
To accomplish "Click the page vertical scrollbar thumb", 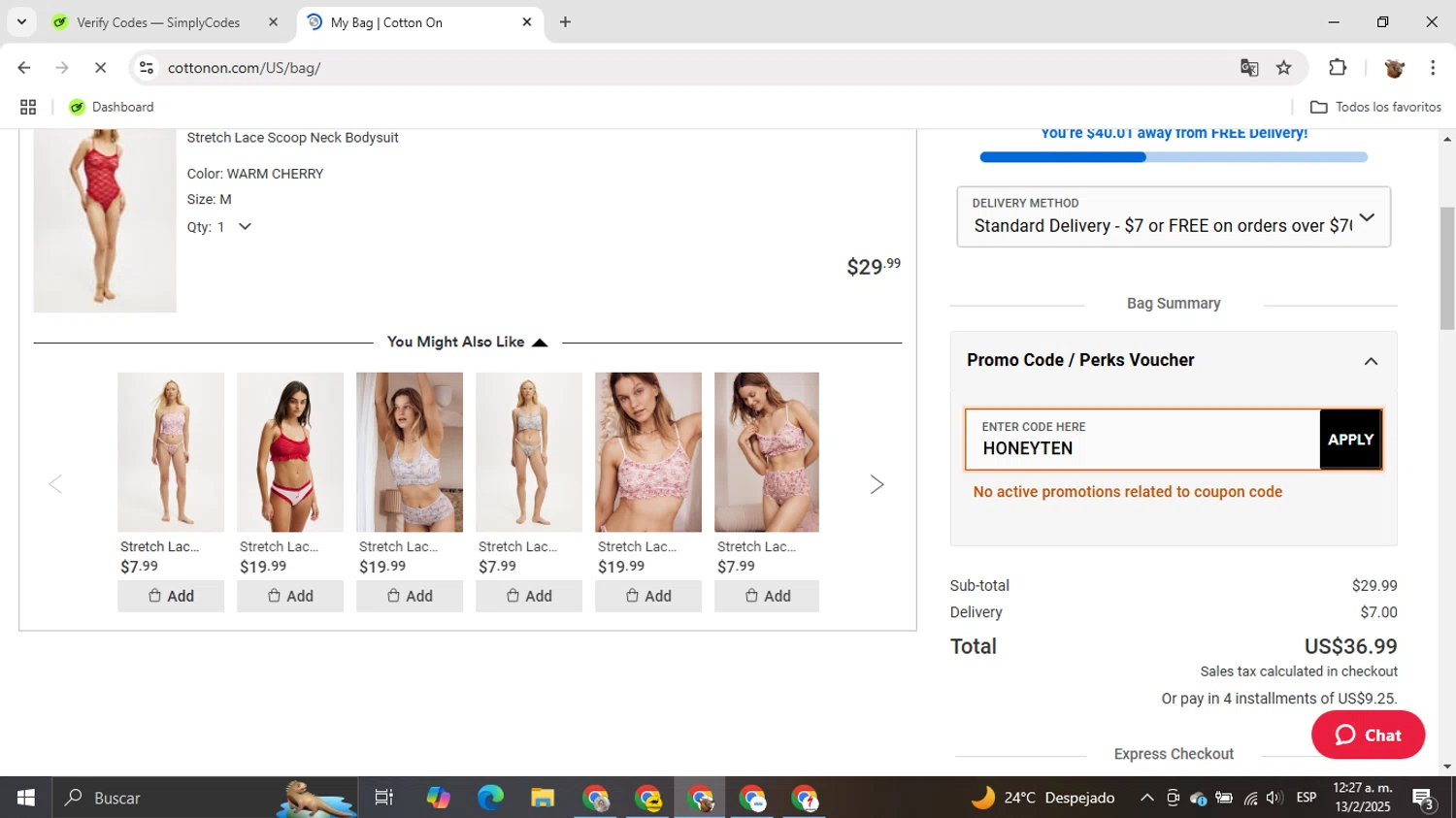I will click(x=1447, y=269).
